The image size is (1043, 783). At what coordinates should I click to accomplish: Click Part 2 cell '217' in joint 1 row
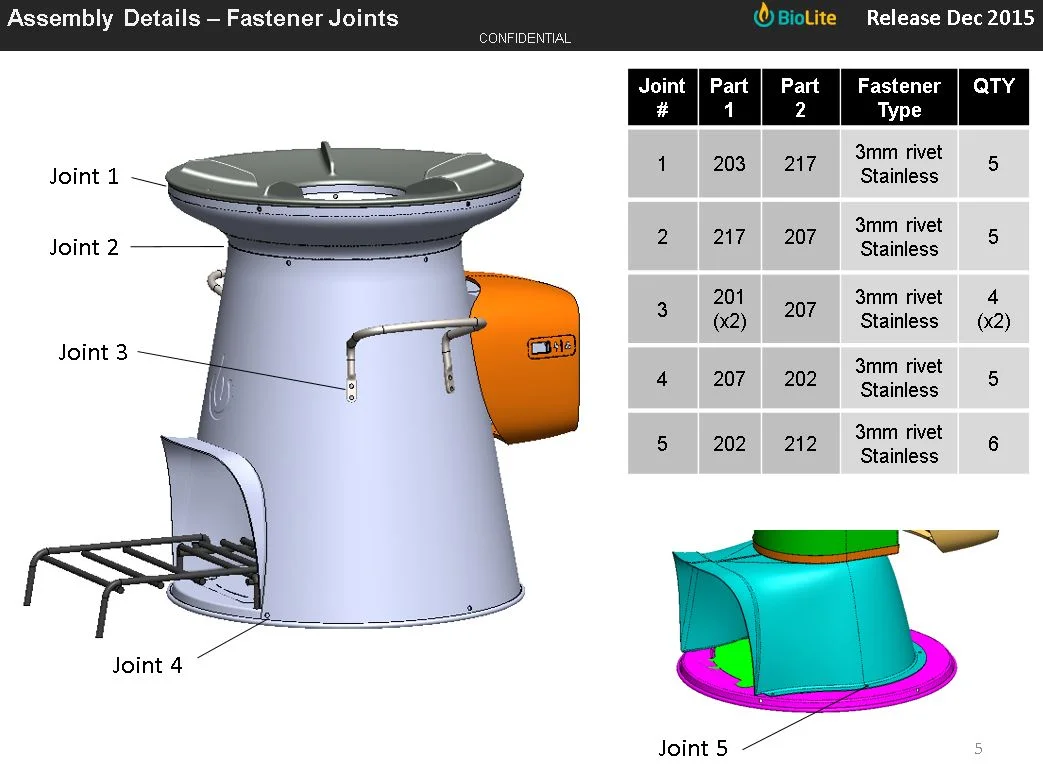click(800, 164)
